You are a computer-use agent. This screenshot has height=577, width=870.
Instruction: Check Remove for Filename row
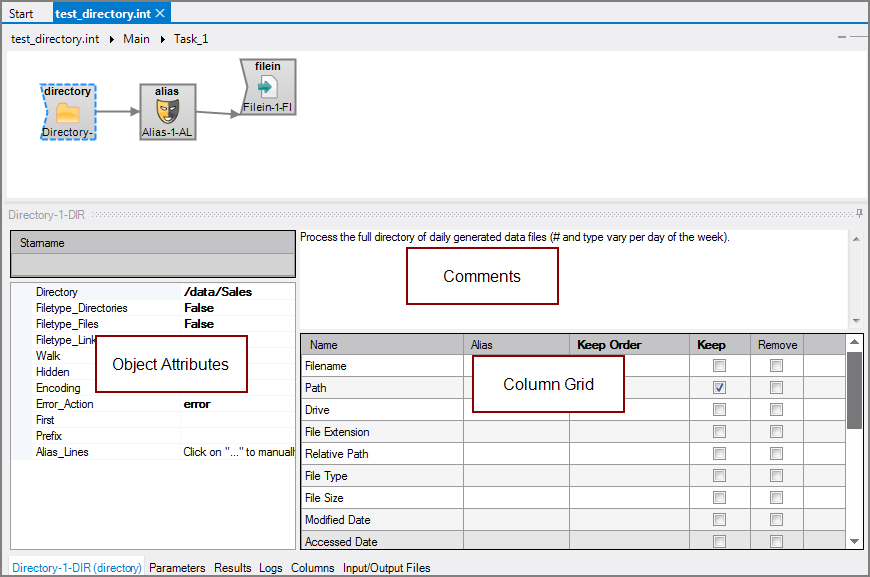[776, 366]
